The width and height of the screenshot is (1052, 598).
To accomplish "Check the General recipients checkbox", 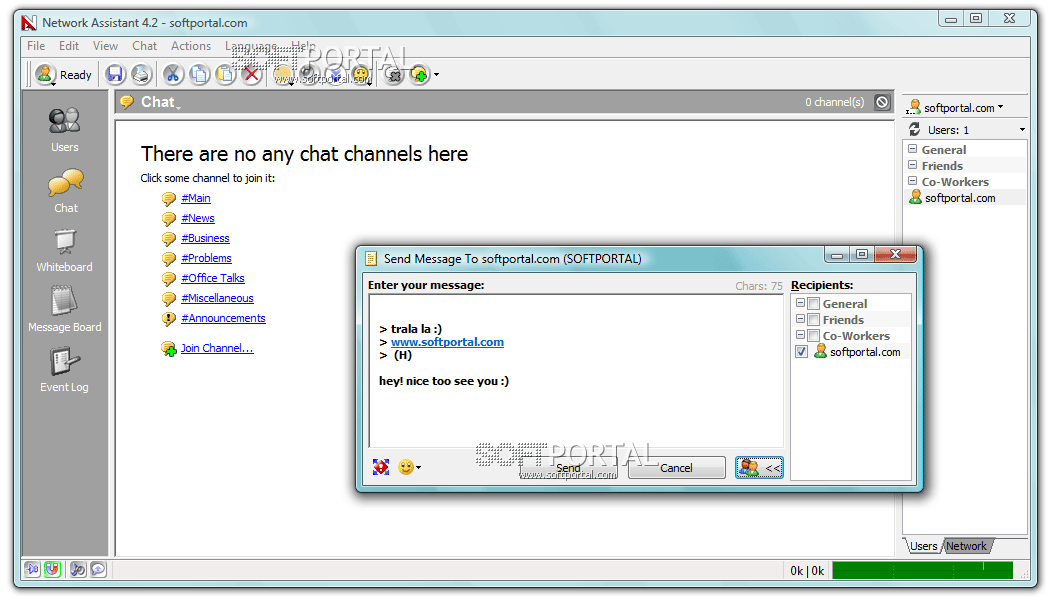I will point(813,303).
